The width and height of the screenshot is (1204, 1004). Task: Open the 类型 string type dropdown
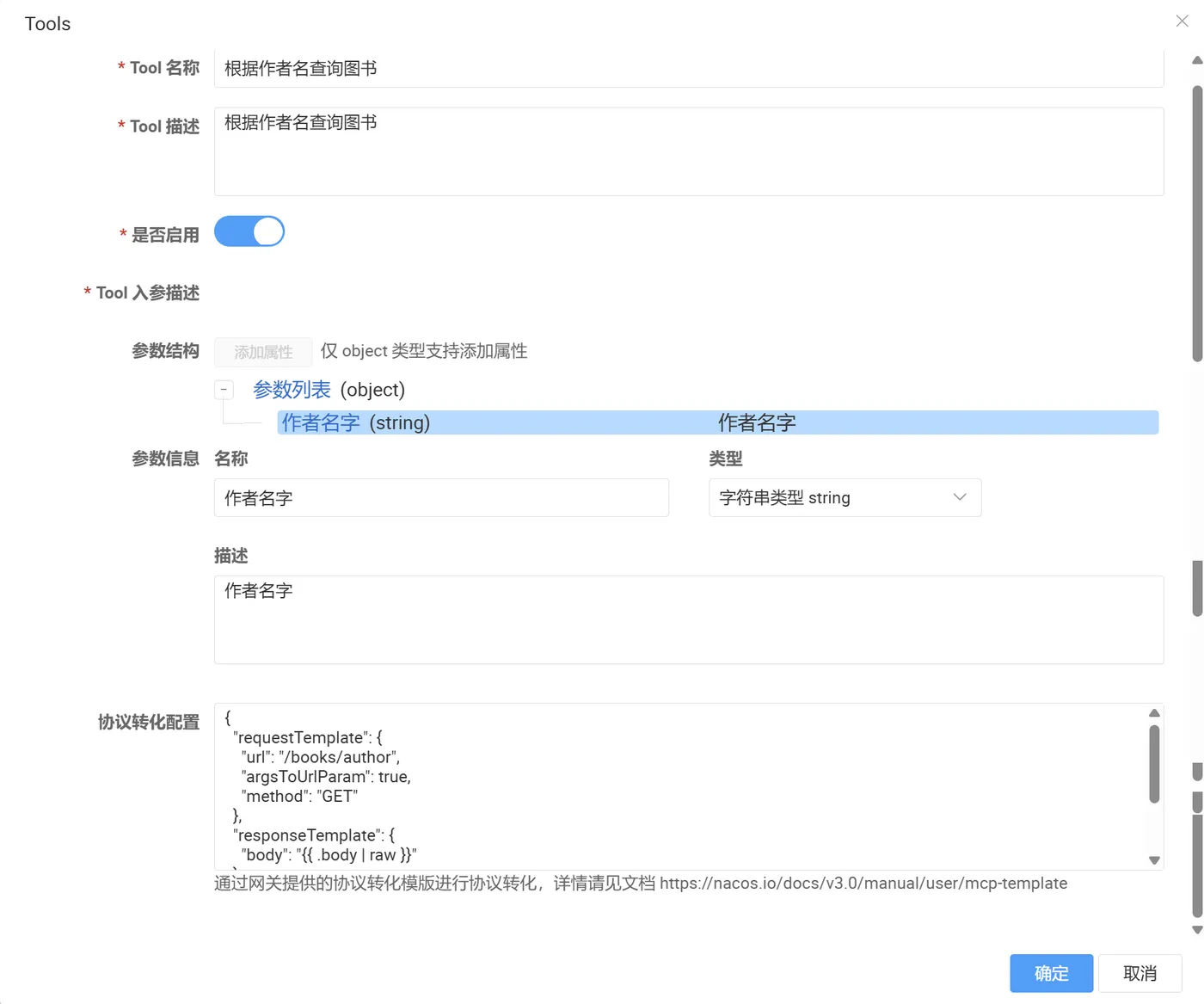pos(845,497)
